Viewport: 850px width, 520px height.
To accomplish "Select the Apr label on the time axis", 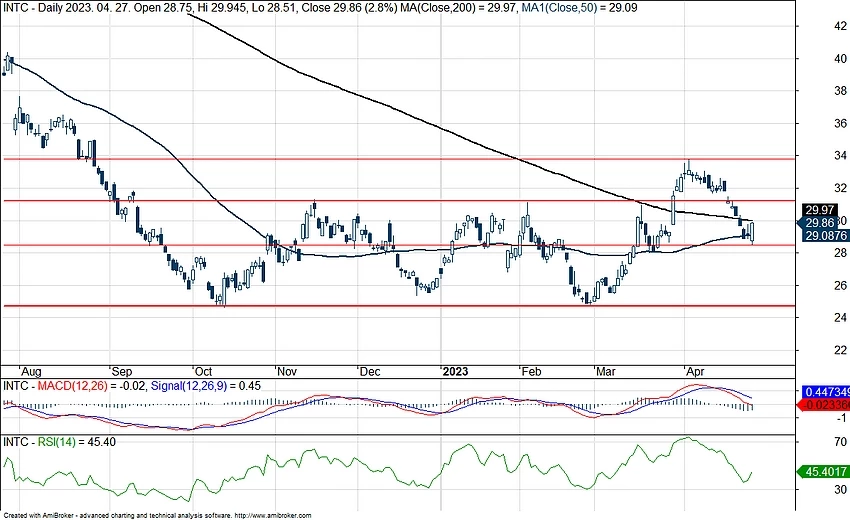I will tap(695, 372).
